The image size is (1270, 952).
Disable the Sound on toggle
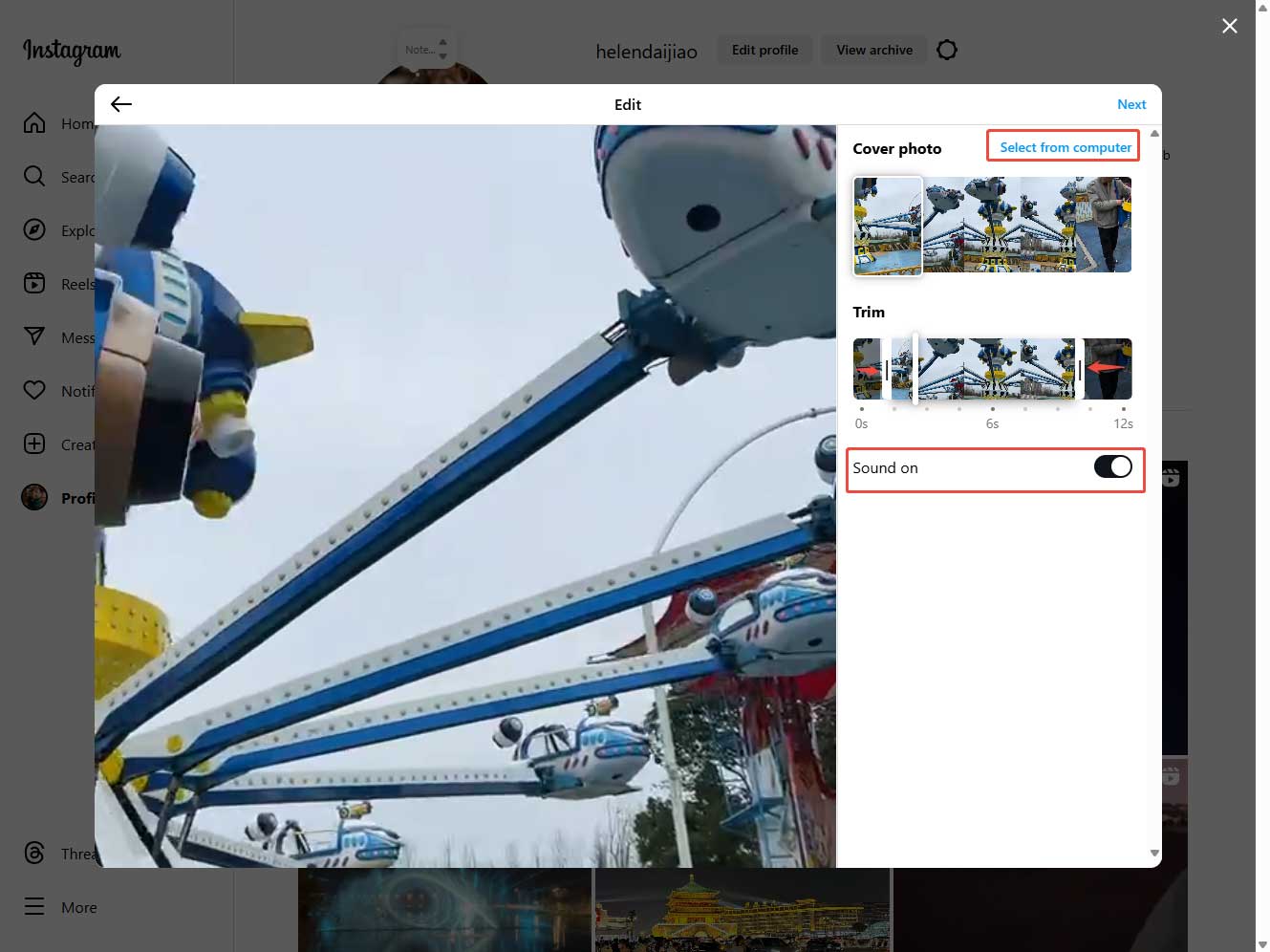coord(1113,467)
